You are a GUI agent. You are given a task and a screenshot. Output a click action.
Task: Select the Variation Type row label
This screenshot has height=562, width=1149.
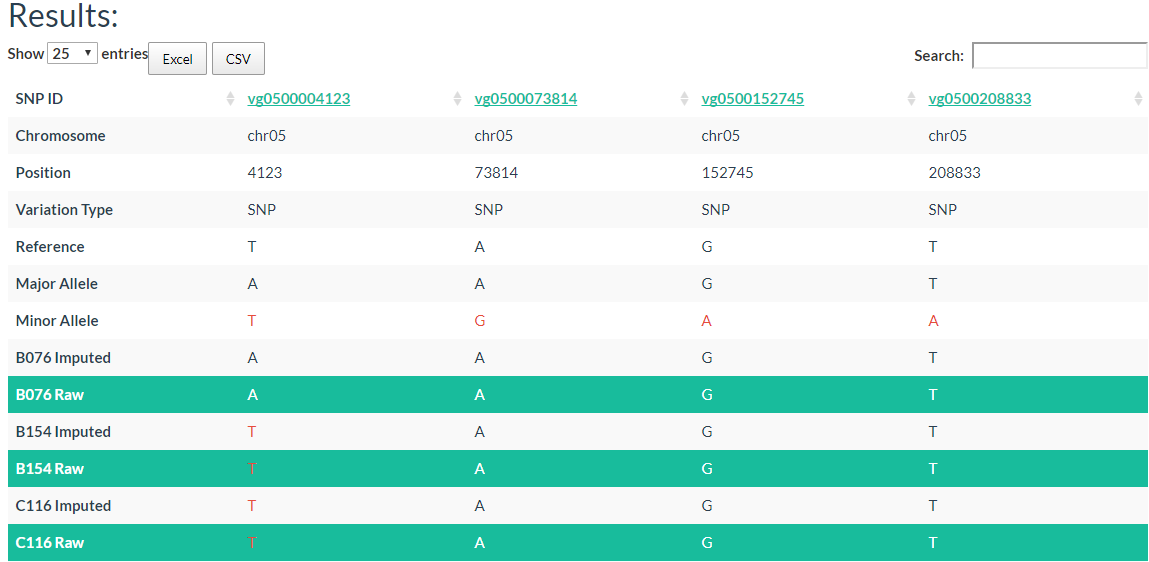64,210
